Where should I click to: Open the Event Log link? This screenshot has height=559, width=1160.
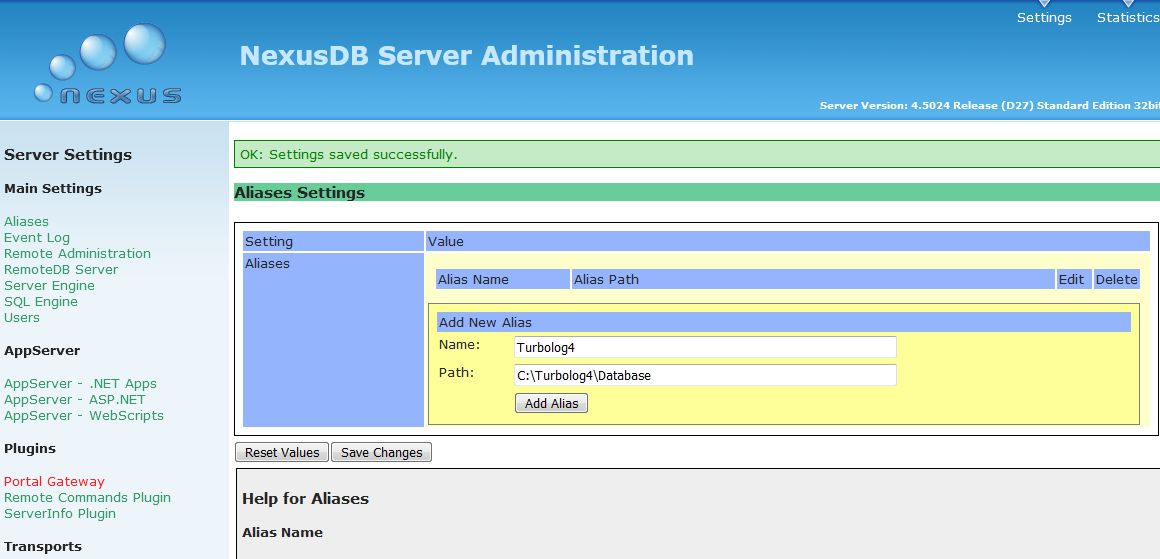pyautogui.click(x=37, y=237)
